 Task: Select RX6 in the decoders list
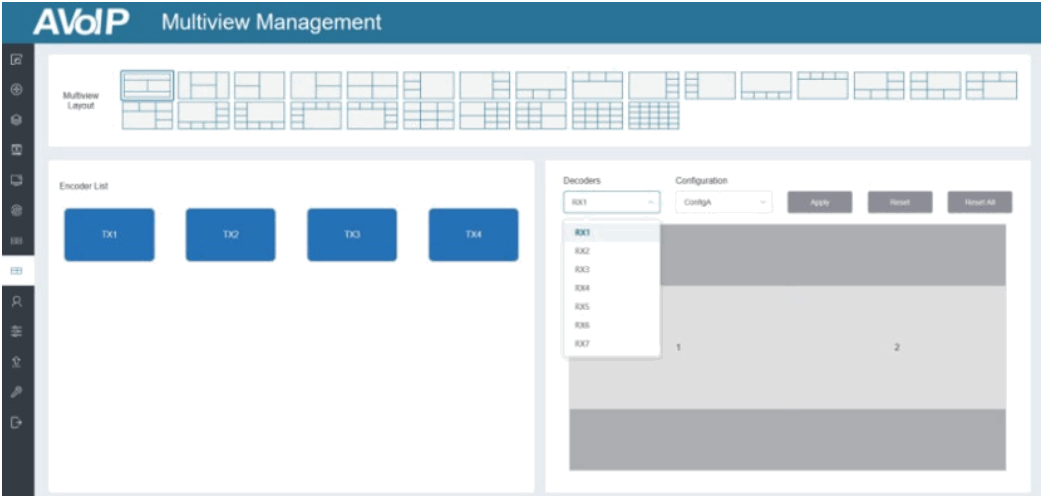point(611,325)
